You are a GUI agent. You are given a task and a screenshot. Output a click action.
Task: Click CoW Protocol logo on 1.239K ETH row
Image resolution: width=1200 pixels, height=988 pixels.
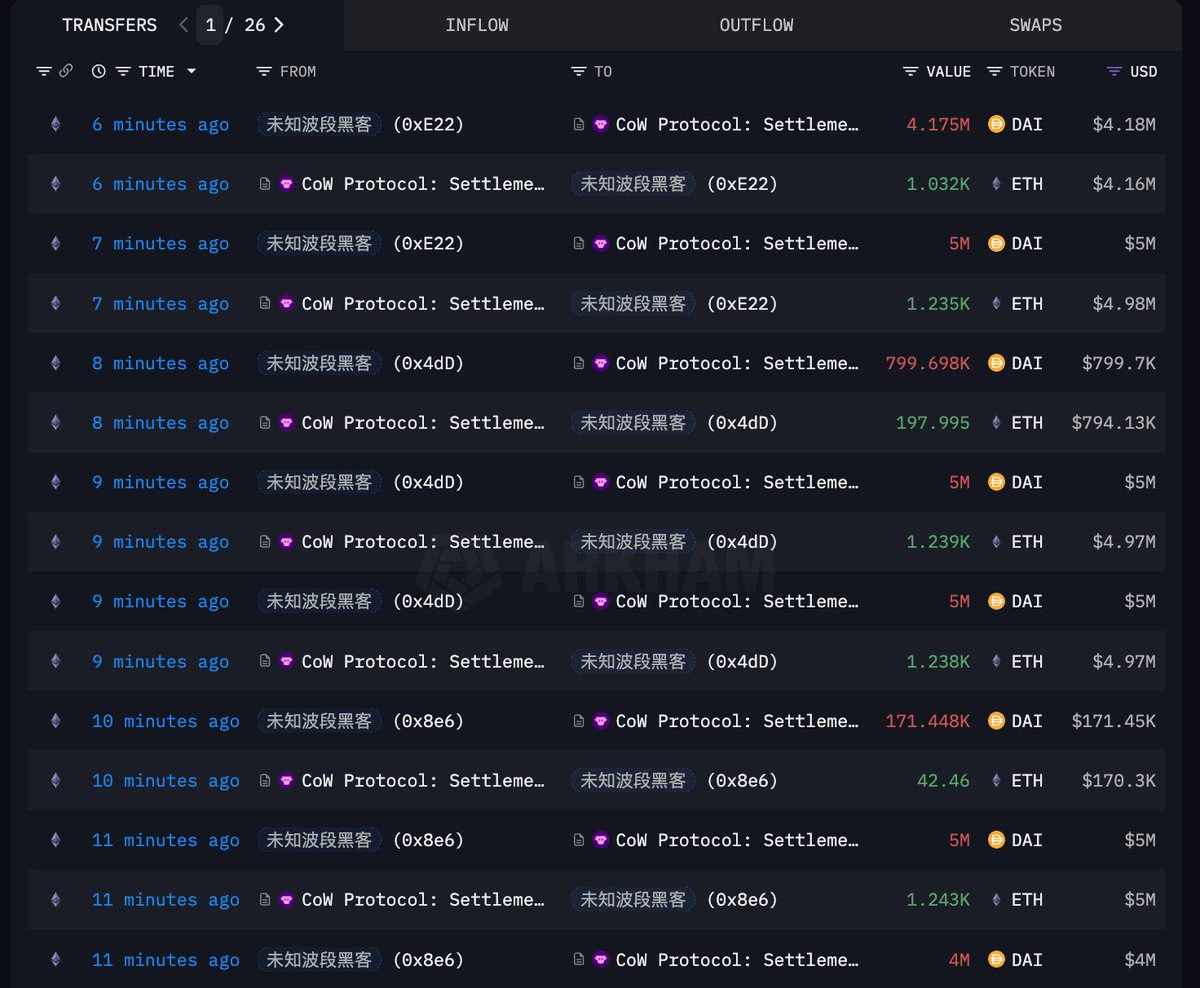pyautogui.click(x=286, y=542)
